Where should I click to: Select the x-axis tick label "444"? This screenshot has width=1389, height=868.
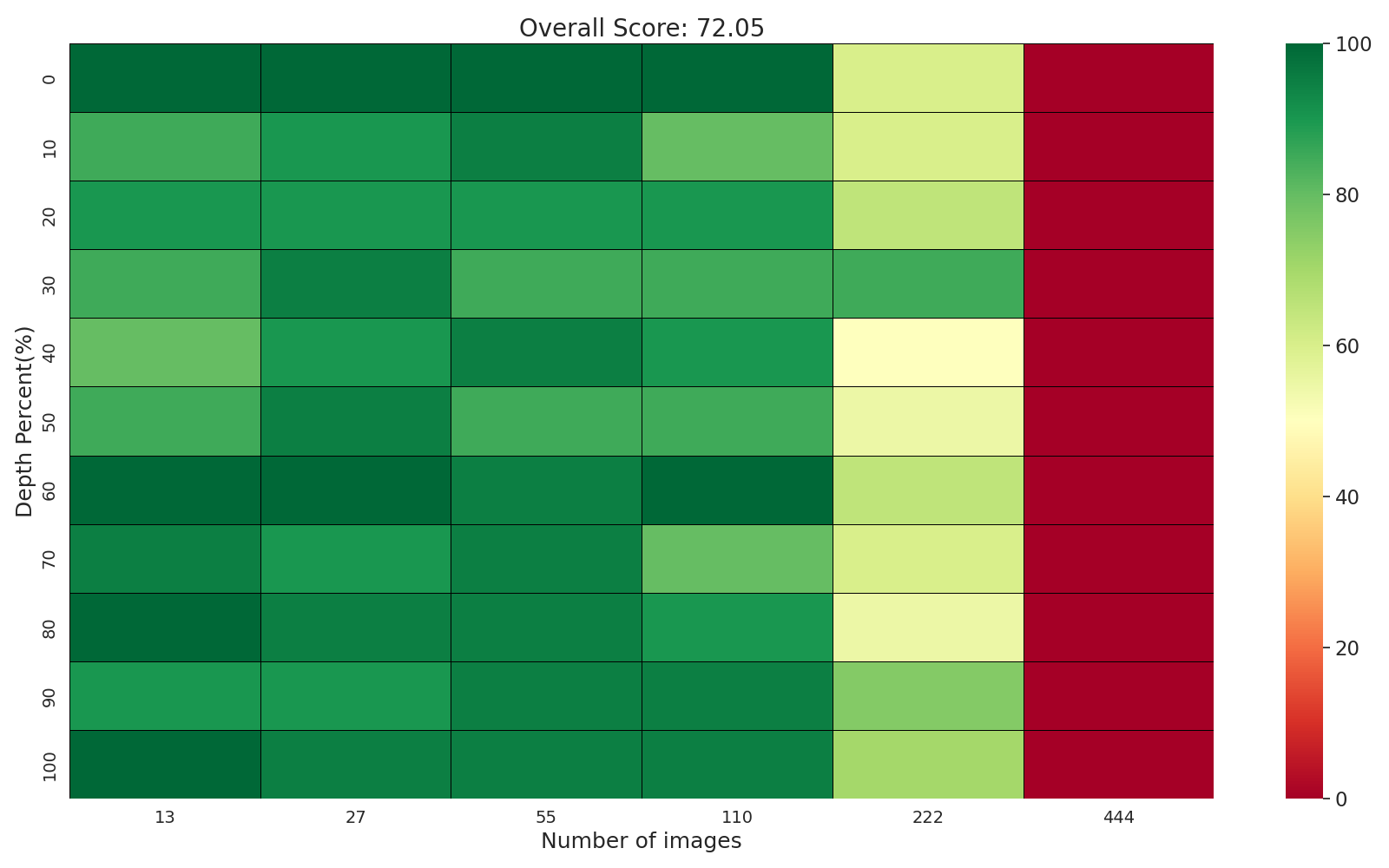click(1118, 817)
